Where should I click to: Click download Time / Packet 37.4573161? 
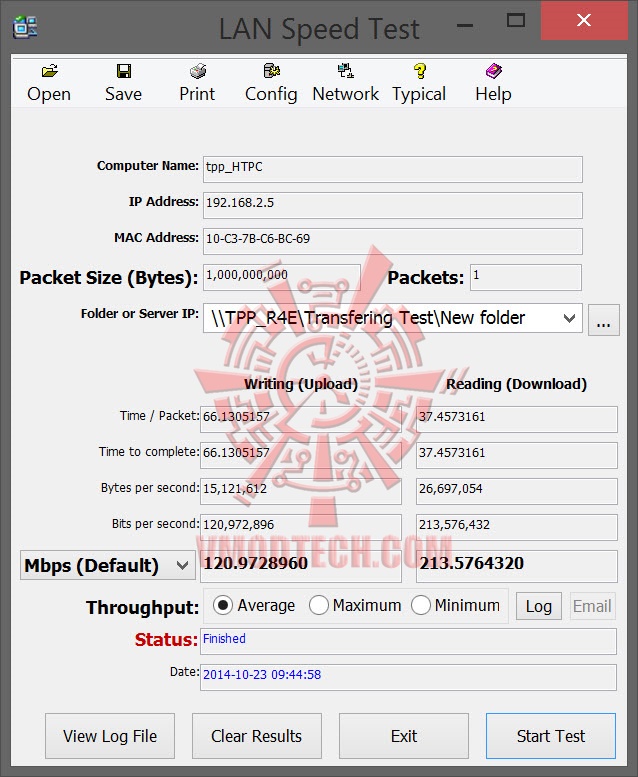point(517,419)
